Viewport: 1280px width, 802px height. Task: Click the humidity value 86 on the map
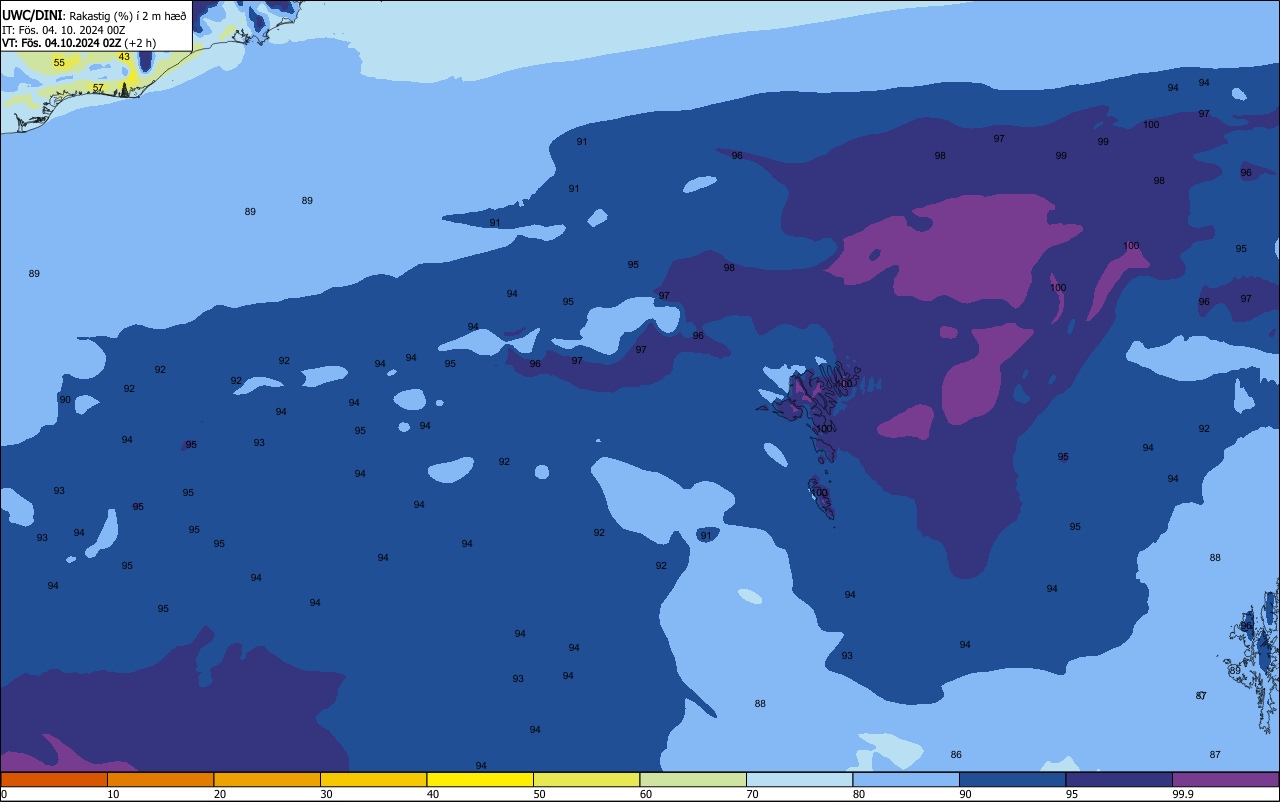pyautogui.click(x=956, y=754)
